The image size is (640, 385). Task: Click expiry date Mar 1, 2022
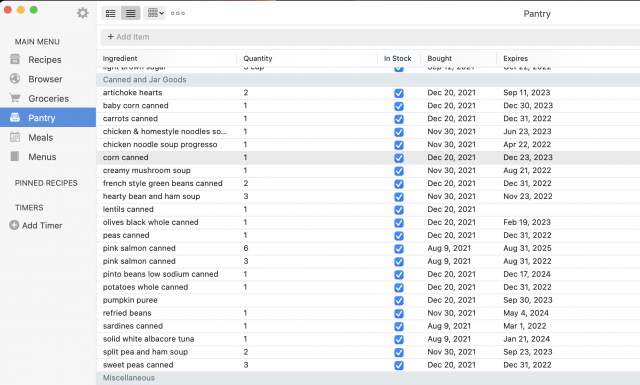(524, 326)
